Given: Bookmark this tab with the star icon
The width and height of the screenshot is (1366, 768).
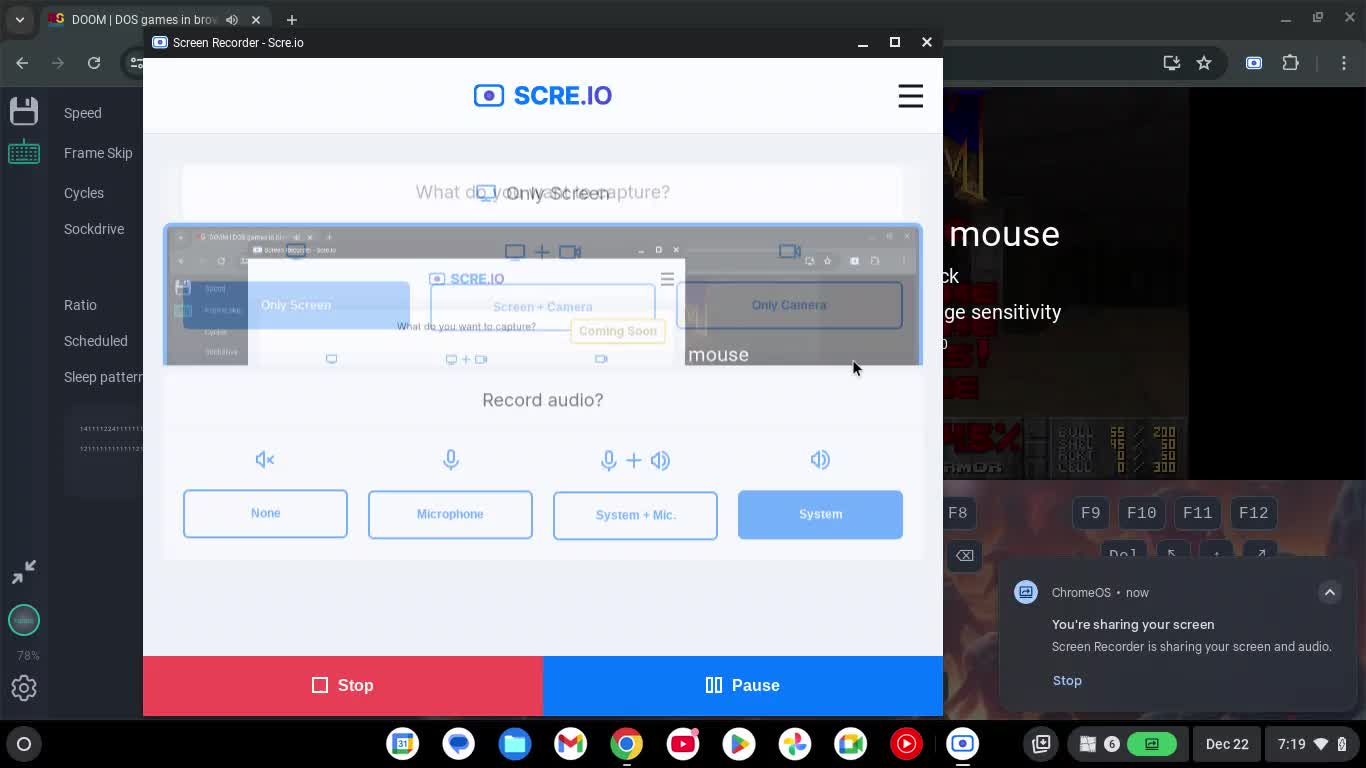Looking at the screenshot, I should [1204, 63].
